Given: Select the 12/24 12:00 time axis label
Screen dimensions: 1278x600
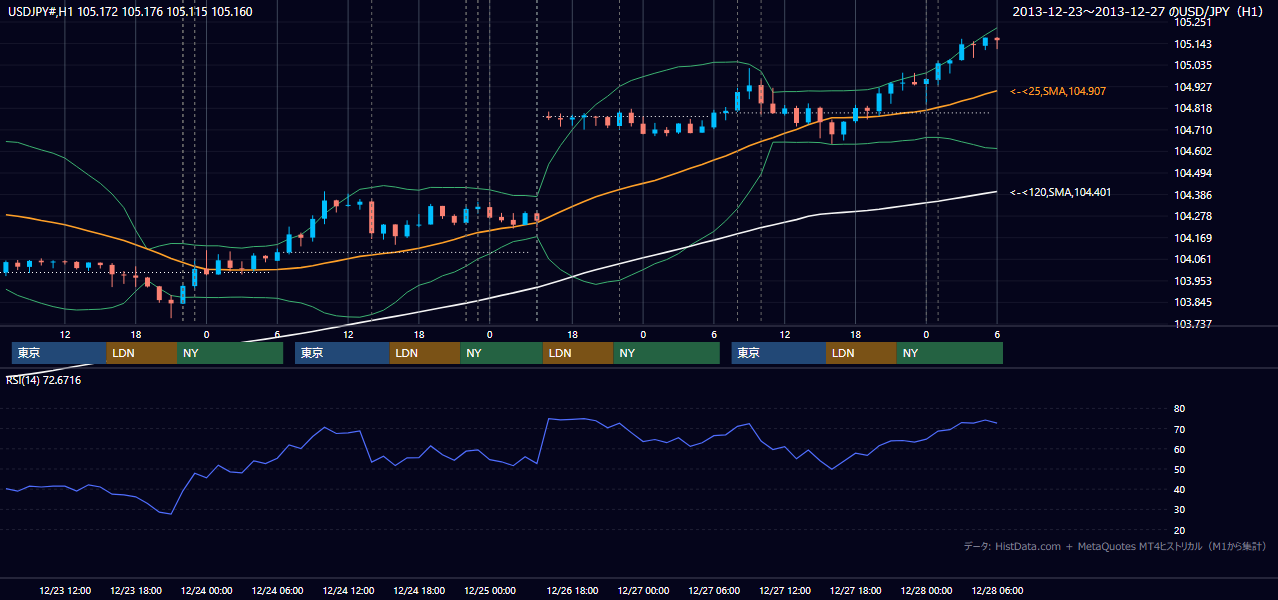Looking at the screenshot, I should click(348, 591).
